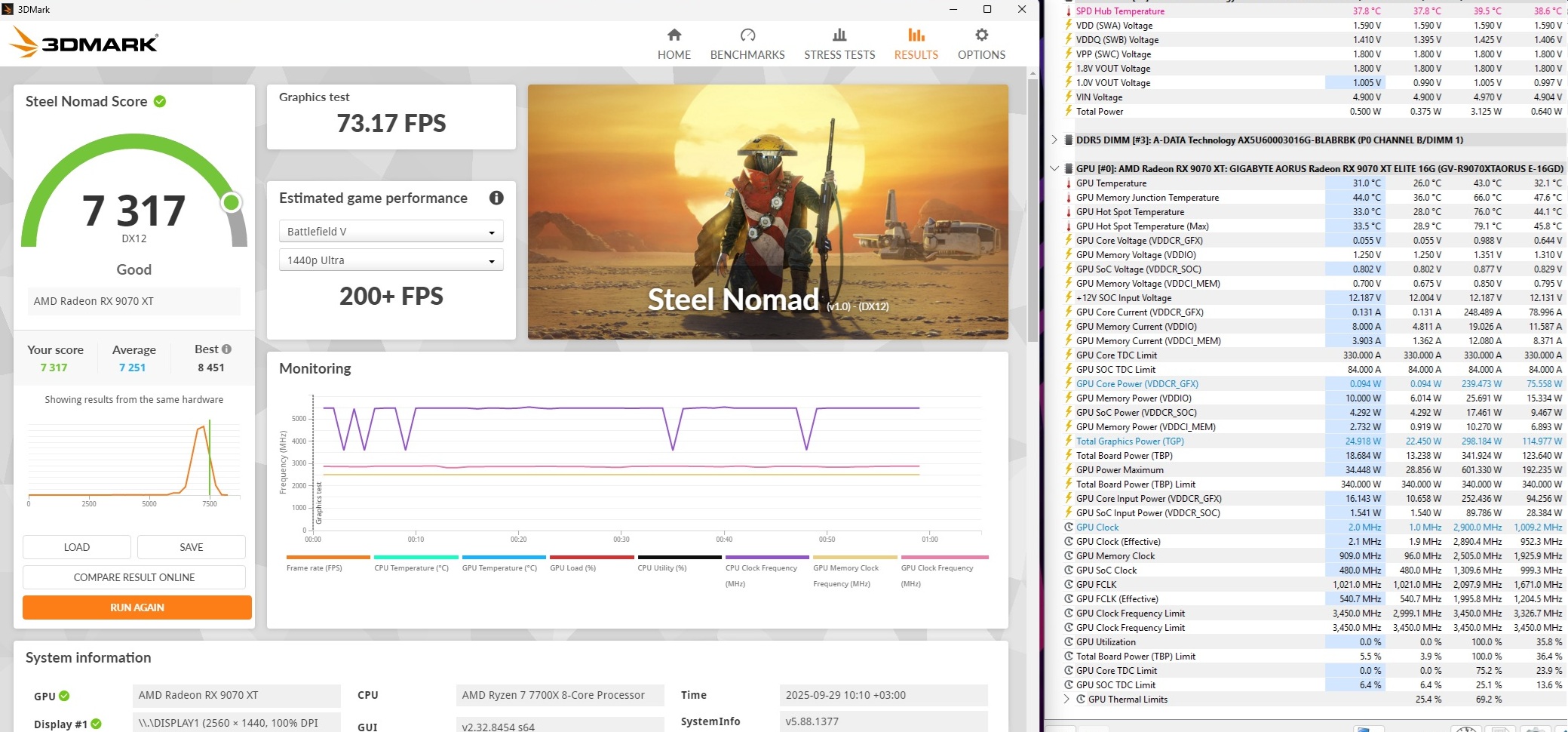Click the clock icon beside GPU Clock row
The height and width of the screenshot is (732, 1568).
pos(1068,527)
